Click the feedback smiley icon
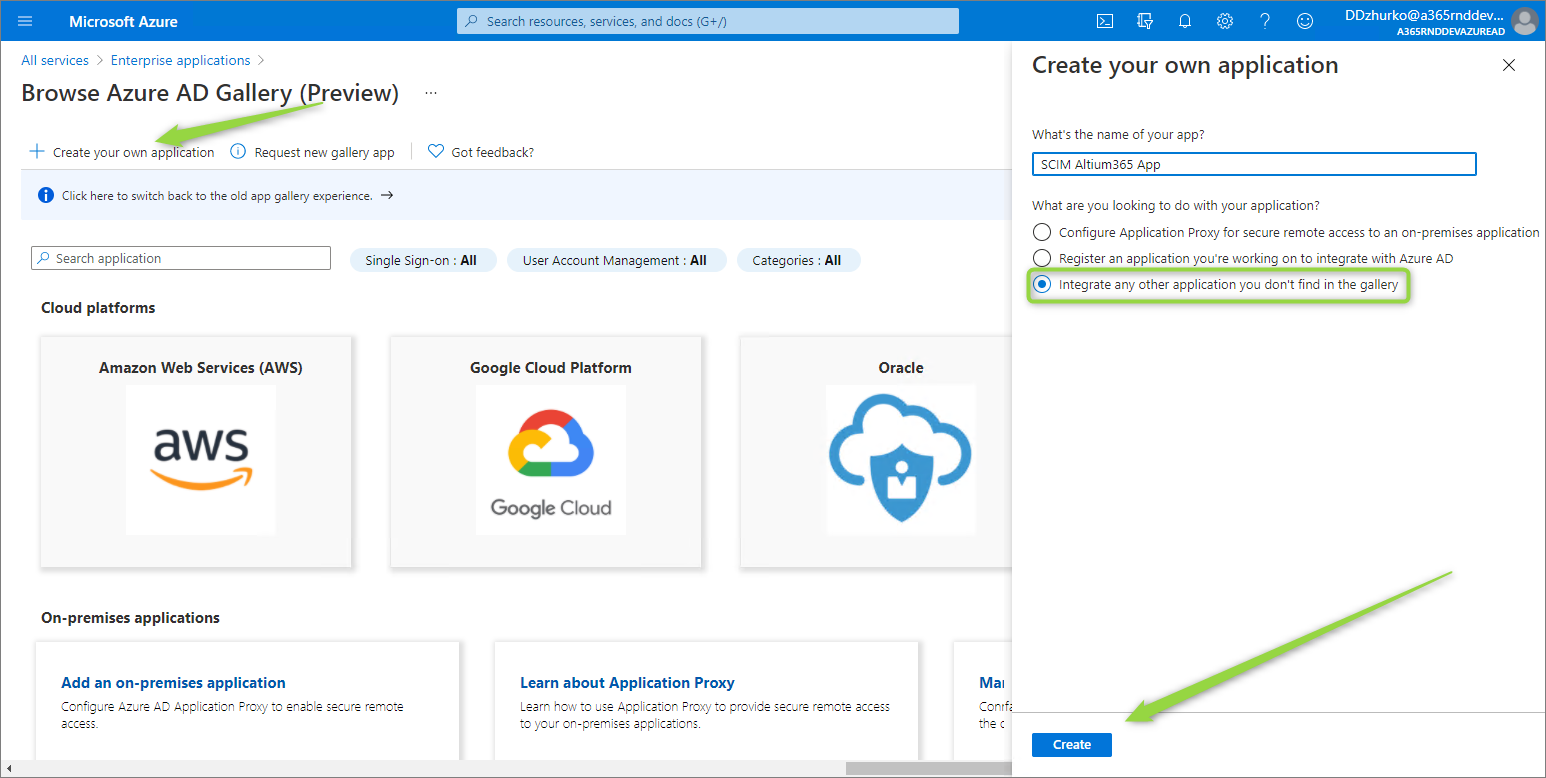 pos(1305,21)
